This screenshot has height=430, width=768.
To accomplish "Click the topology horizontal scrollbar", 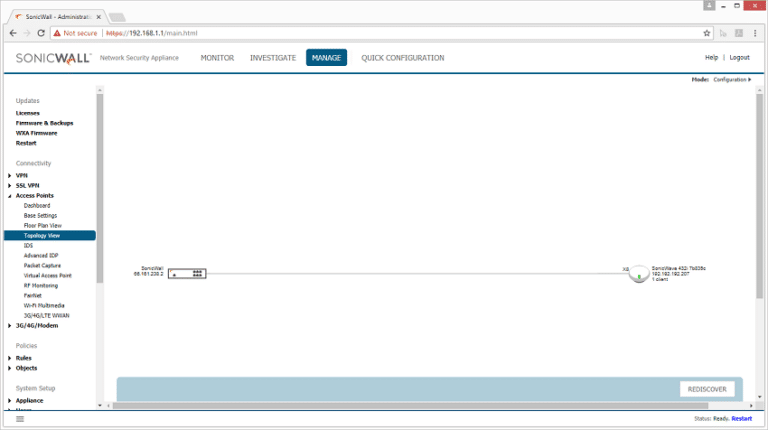I will (410, 406).
